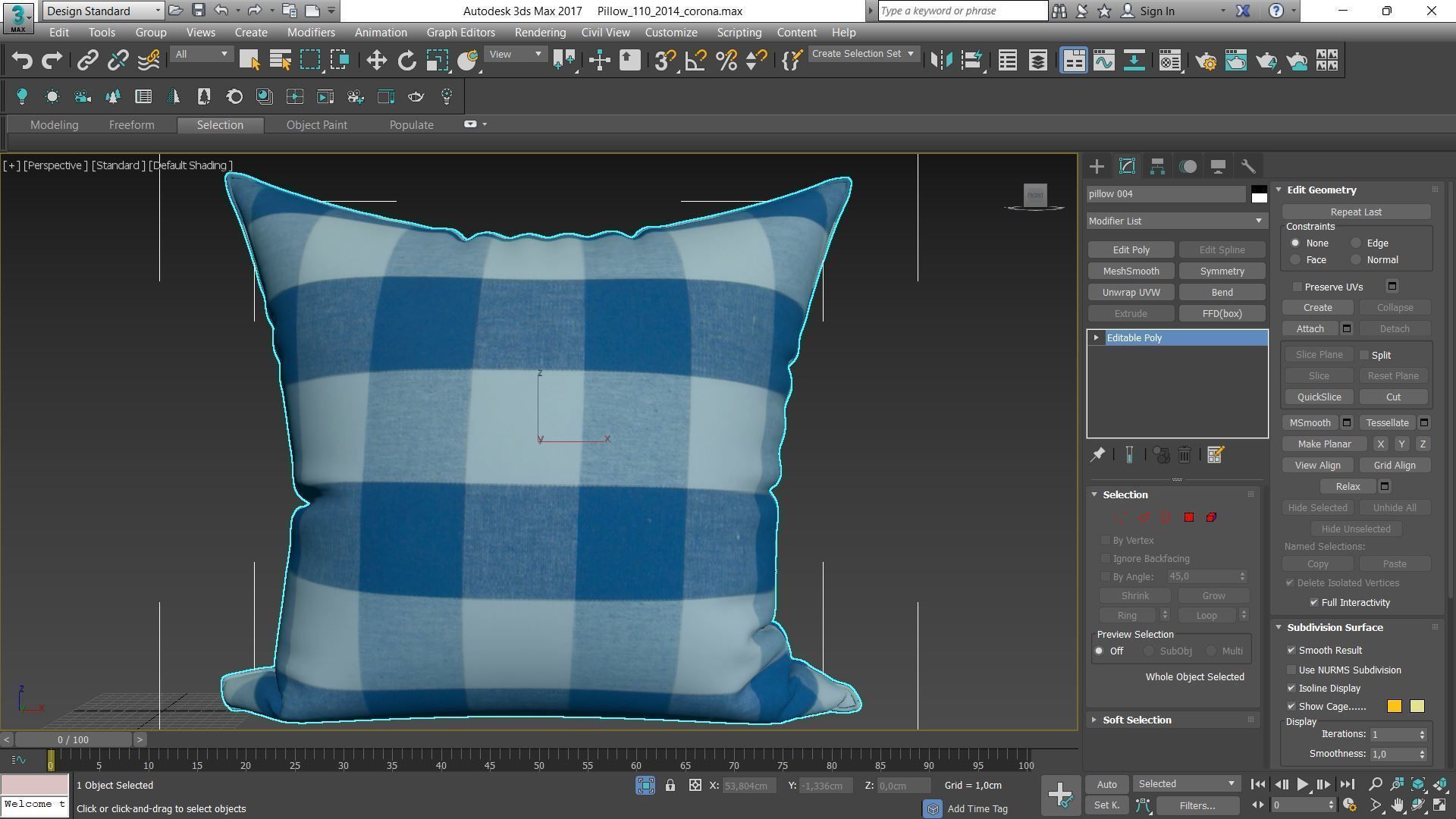Activate Bind to Space Warp tool
Viewport: 1456px width, 819px height.
tap(149, 61)
